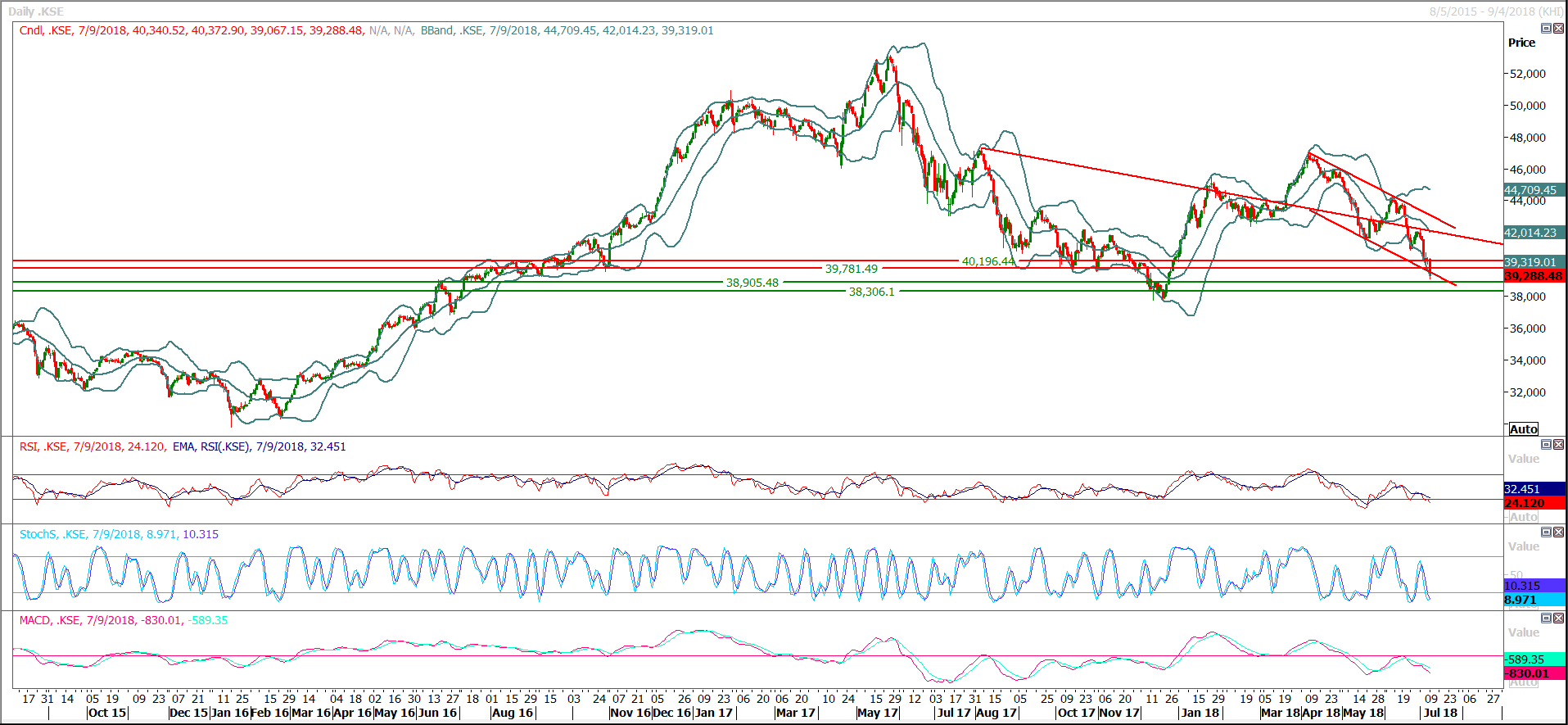
Task: Click the Daily .KSE chart title
Action: 36,11
